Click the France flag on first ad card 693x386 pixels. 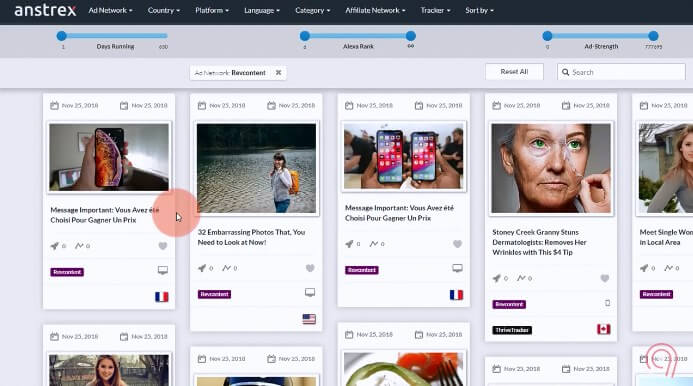[x=162, y=297]
